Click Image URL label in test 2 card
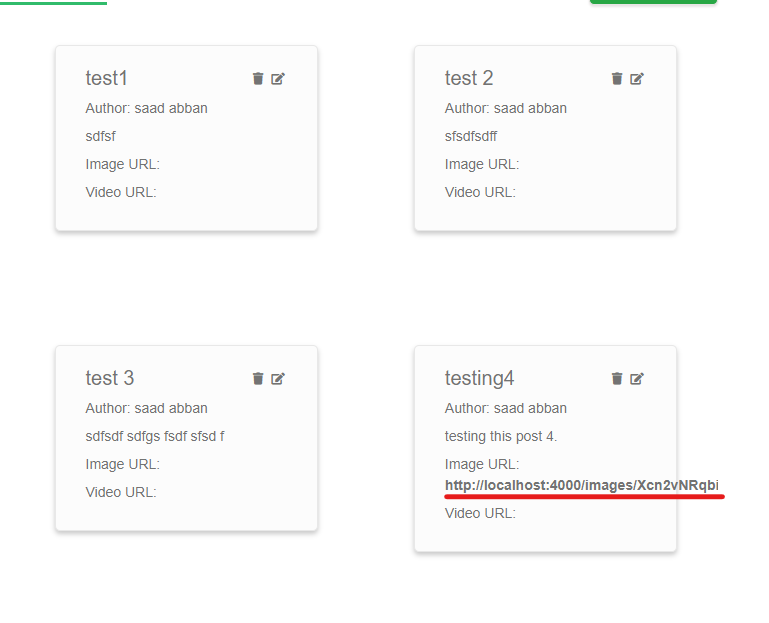 pos(482,164)
